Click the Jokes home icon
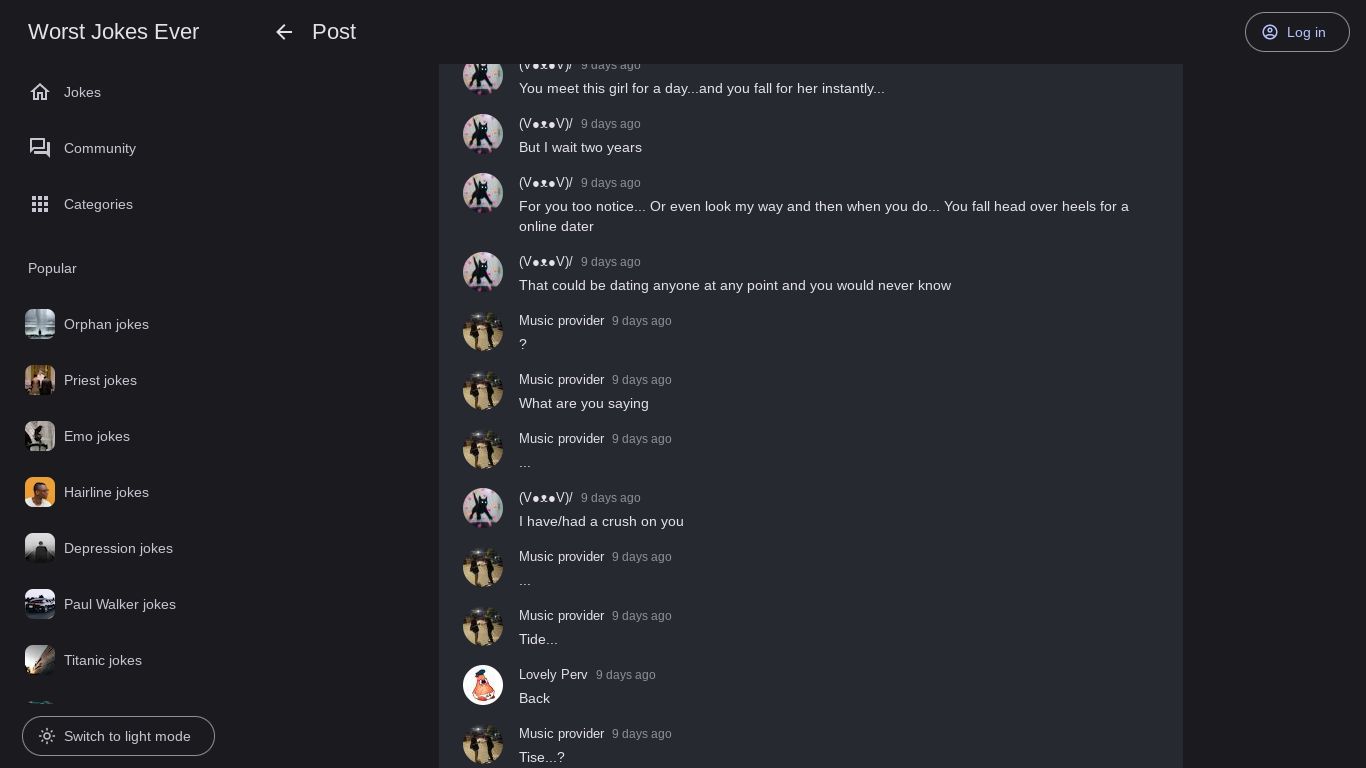This screenshot has width=1366, height=768. pyautogui.click(x=40, y=92)
